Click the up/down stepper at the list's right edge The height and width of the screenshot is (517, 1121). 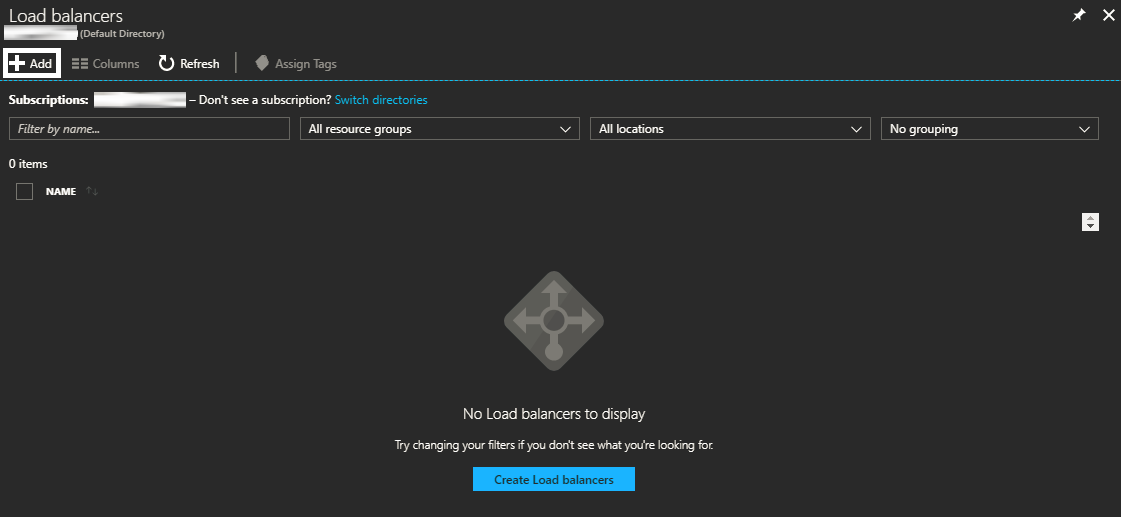pyautogui.click(x=1090, y=222)
